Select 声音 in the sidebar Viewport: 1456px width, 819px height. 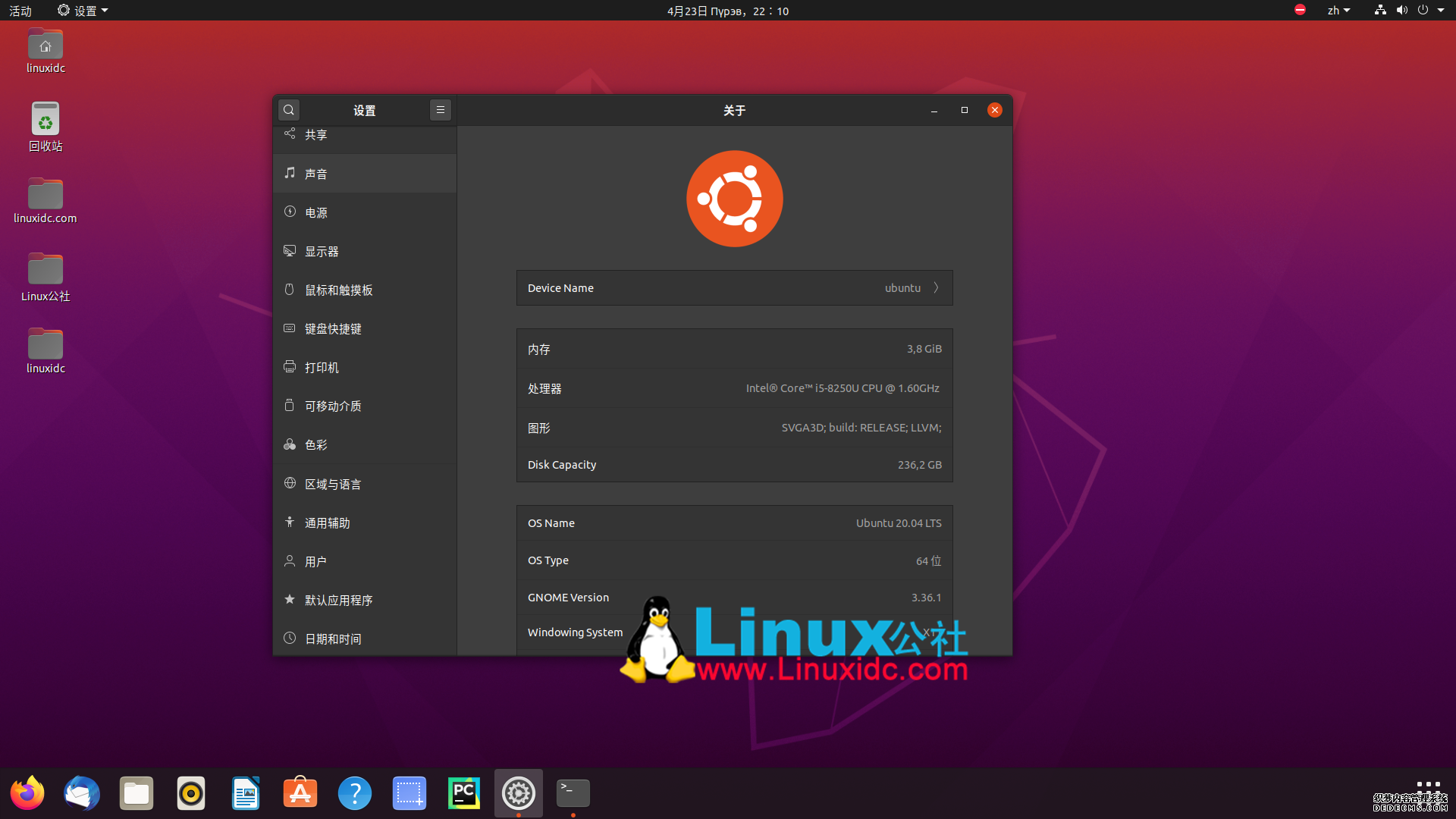365,174
